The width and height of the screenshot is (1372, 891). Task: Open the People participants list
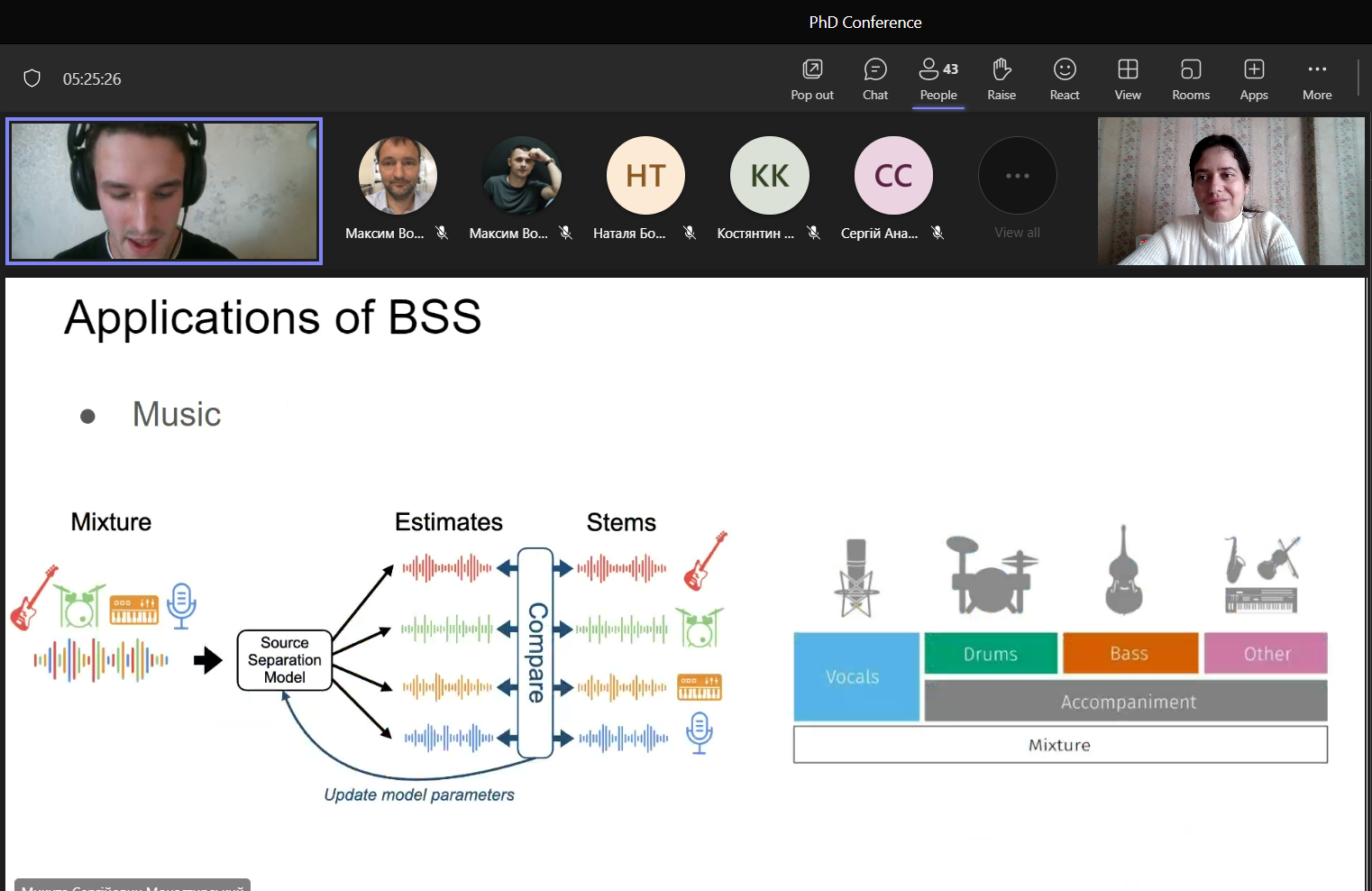(x=938, y=79)
